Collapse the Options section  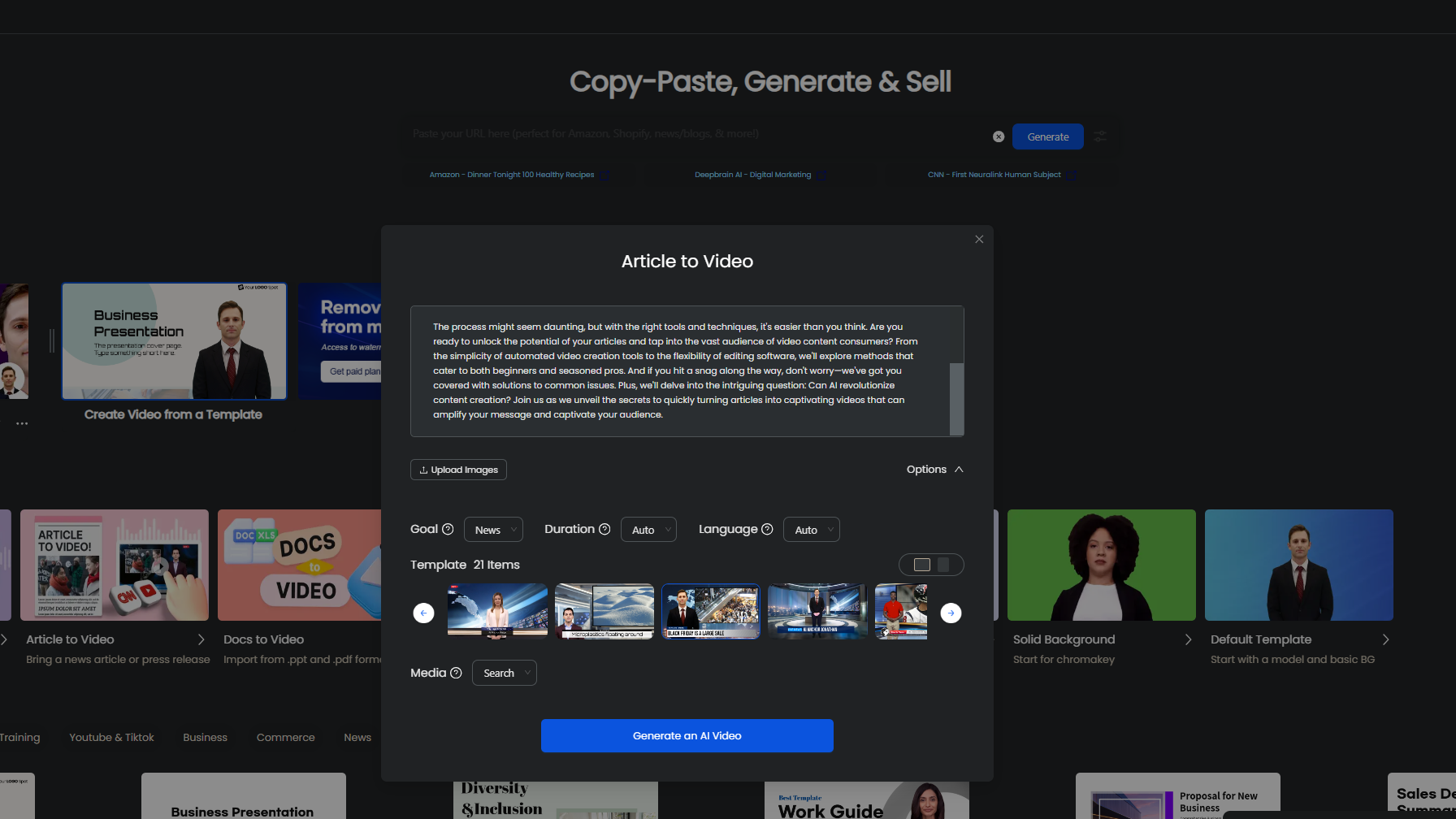pyautogui.click(x=935, y=470)
